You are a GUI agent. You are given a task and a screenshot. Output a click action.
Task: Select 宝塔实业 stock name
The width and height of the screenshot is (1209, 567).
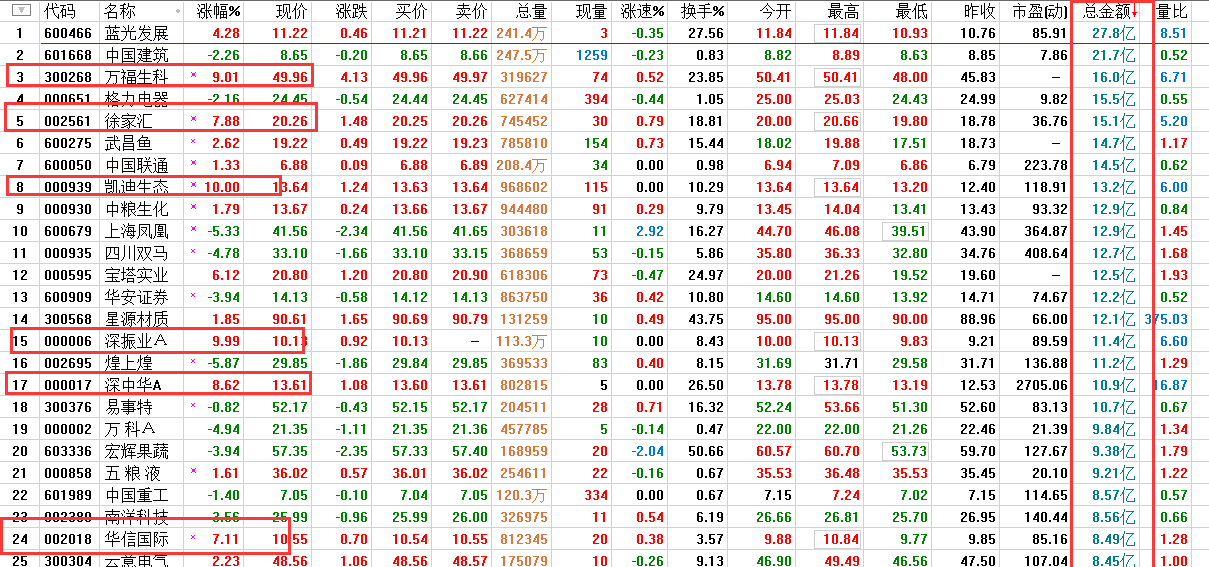(x=137, y=275)
